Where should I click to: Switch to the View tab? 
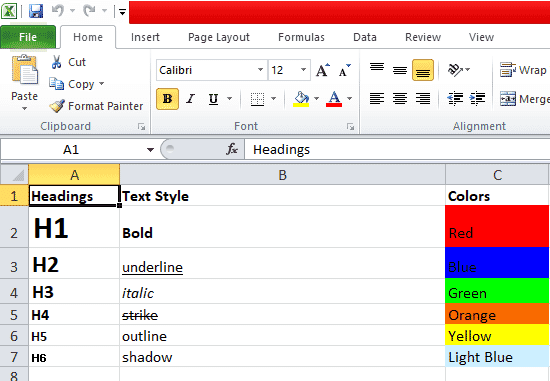tap(481, 37)
